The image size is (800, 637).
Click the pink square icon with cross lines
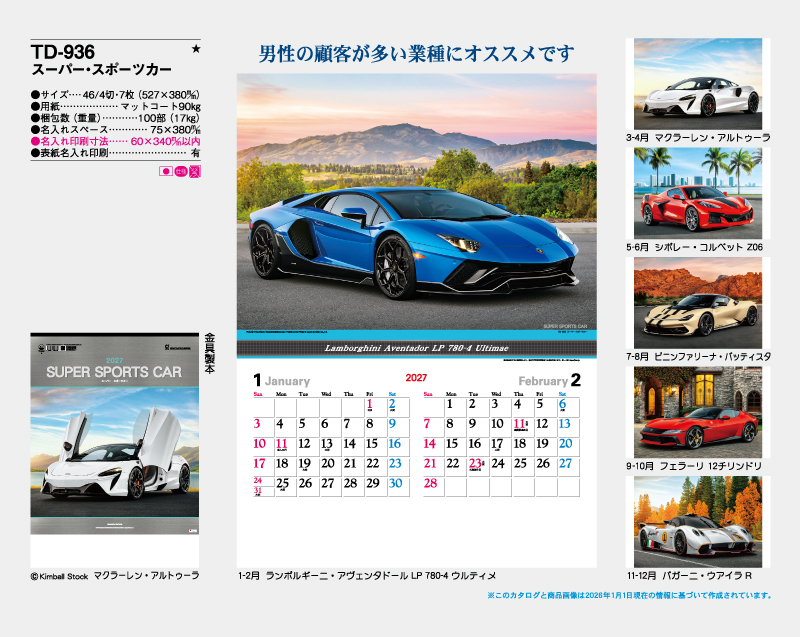tap(195, 171)
